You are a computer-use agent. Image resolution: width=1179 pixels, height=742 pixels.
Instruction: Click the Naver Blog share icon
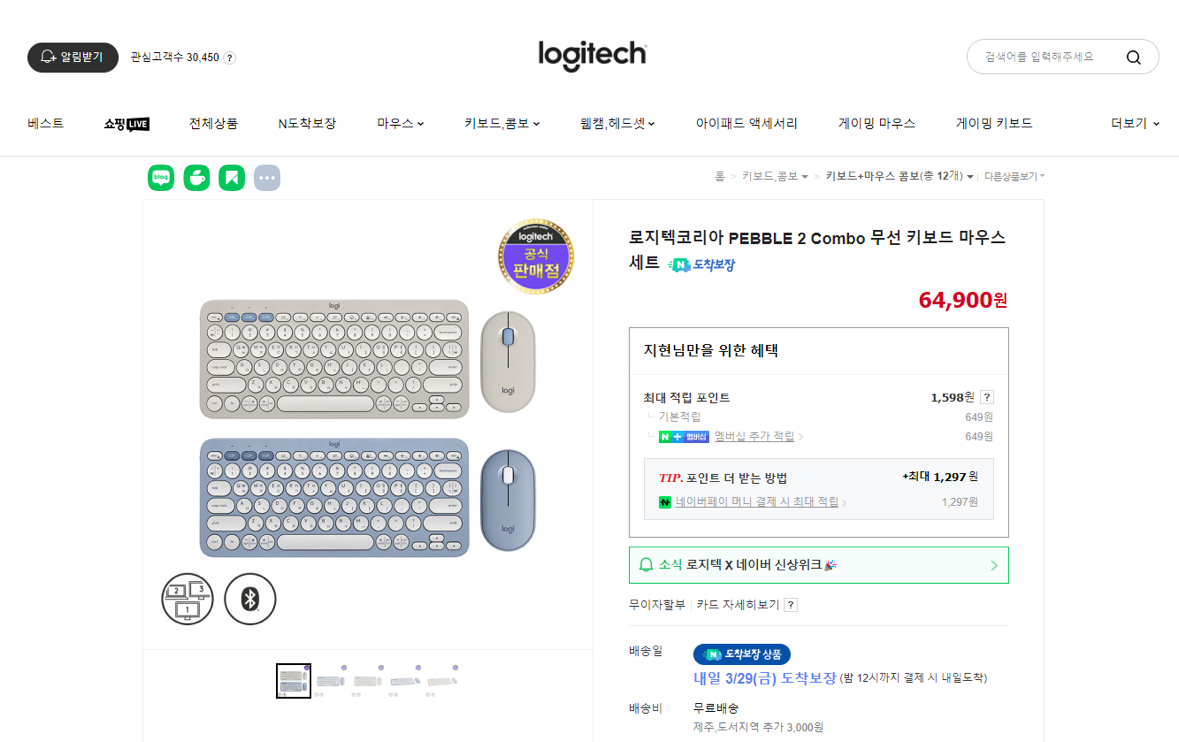[160, 177]
